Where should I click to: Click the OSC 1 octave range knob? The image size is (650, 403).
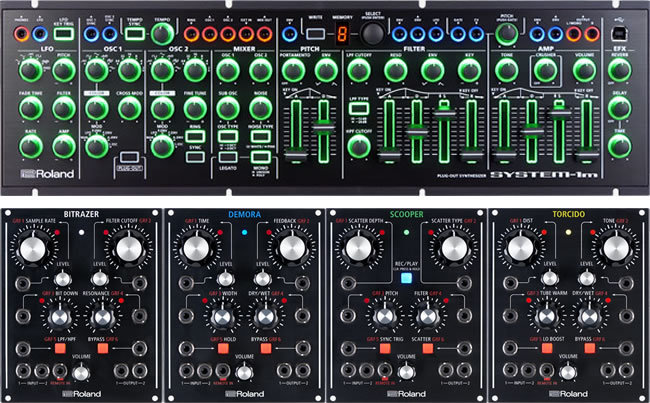[x=129, y=70]
